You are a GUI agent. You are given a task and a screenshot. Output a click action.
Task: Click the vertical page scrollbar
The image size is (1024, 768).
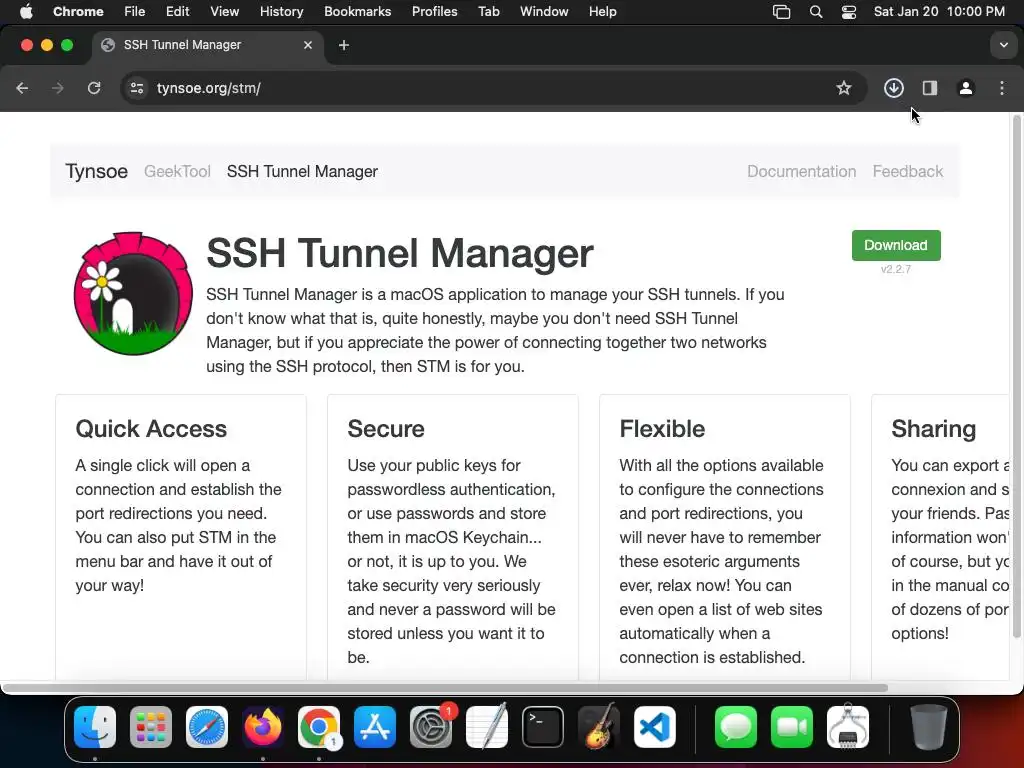coord(1016,377)
